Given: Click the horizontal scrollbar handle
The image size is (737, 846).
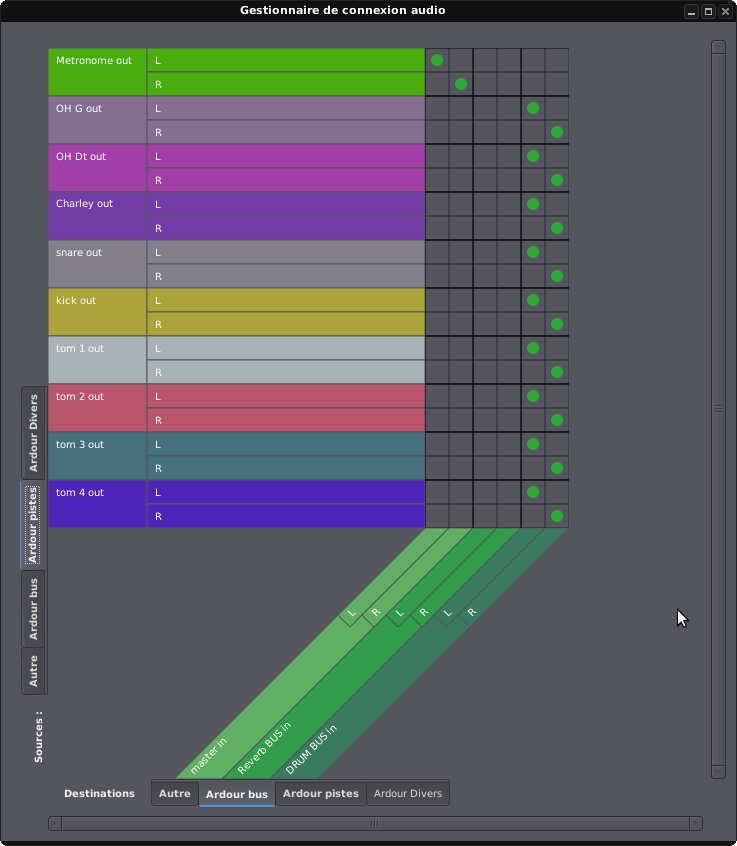Looking at the screenshot, I should click(x=375, y=823).
